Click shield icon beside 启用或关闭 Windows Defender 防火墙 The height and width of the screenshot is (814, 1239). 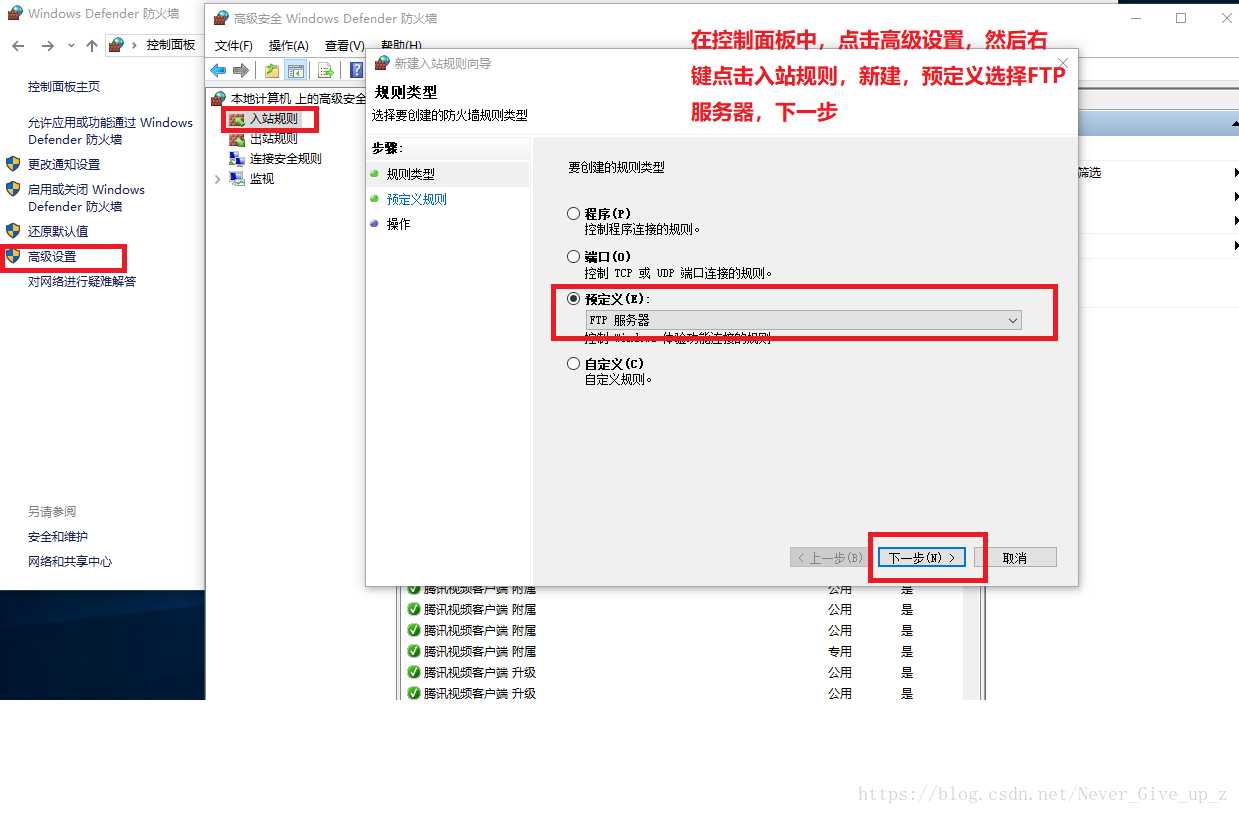click(x=13, y=189)
